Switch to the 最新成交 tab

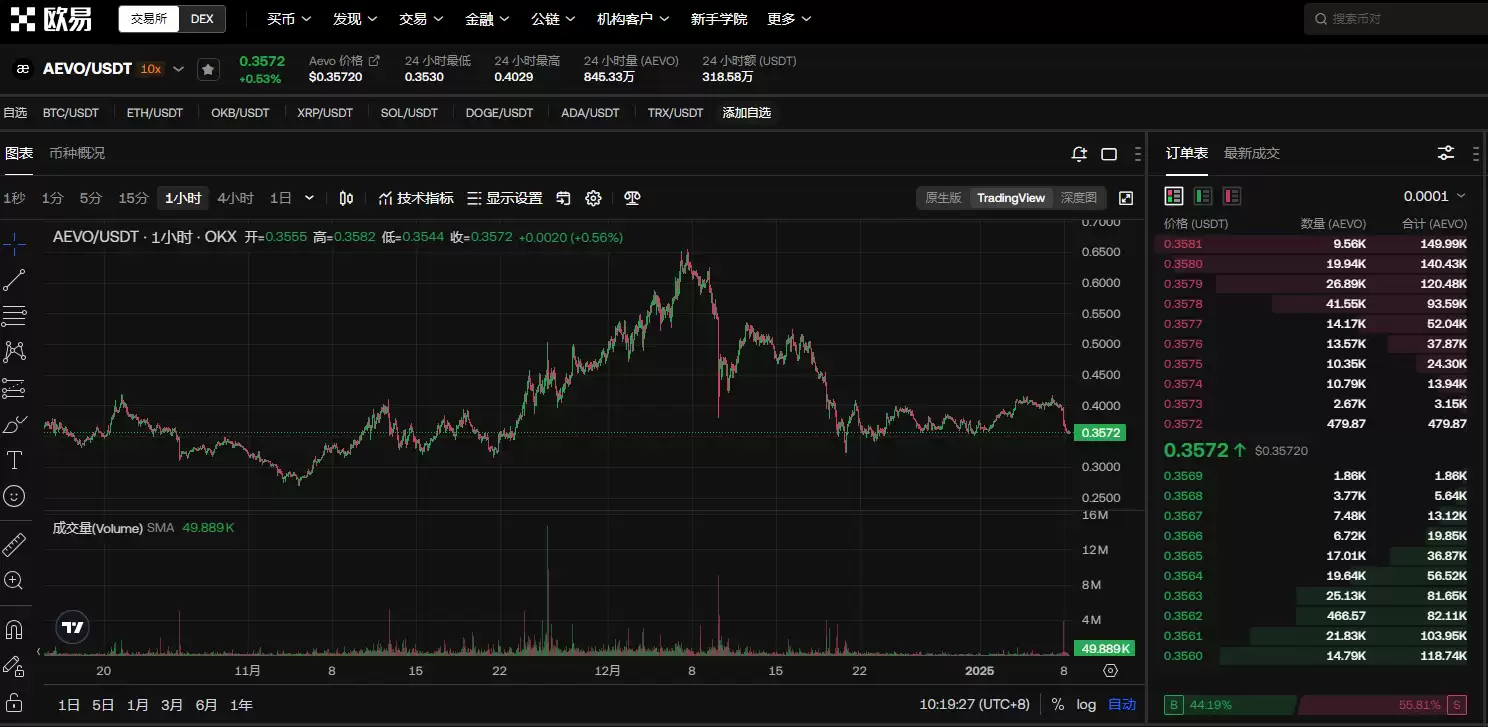1251,153
